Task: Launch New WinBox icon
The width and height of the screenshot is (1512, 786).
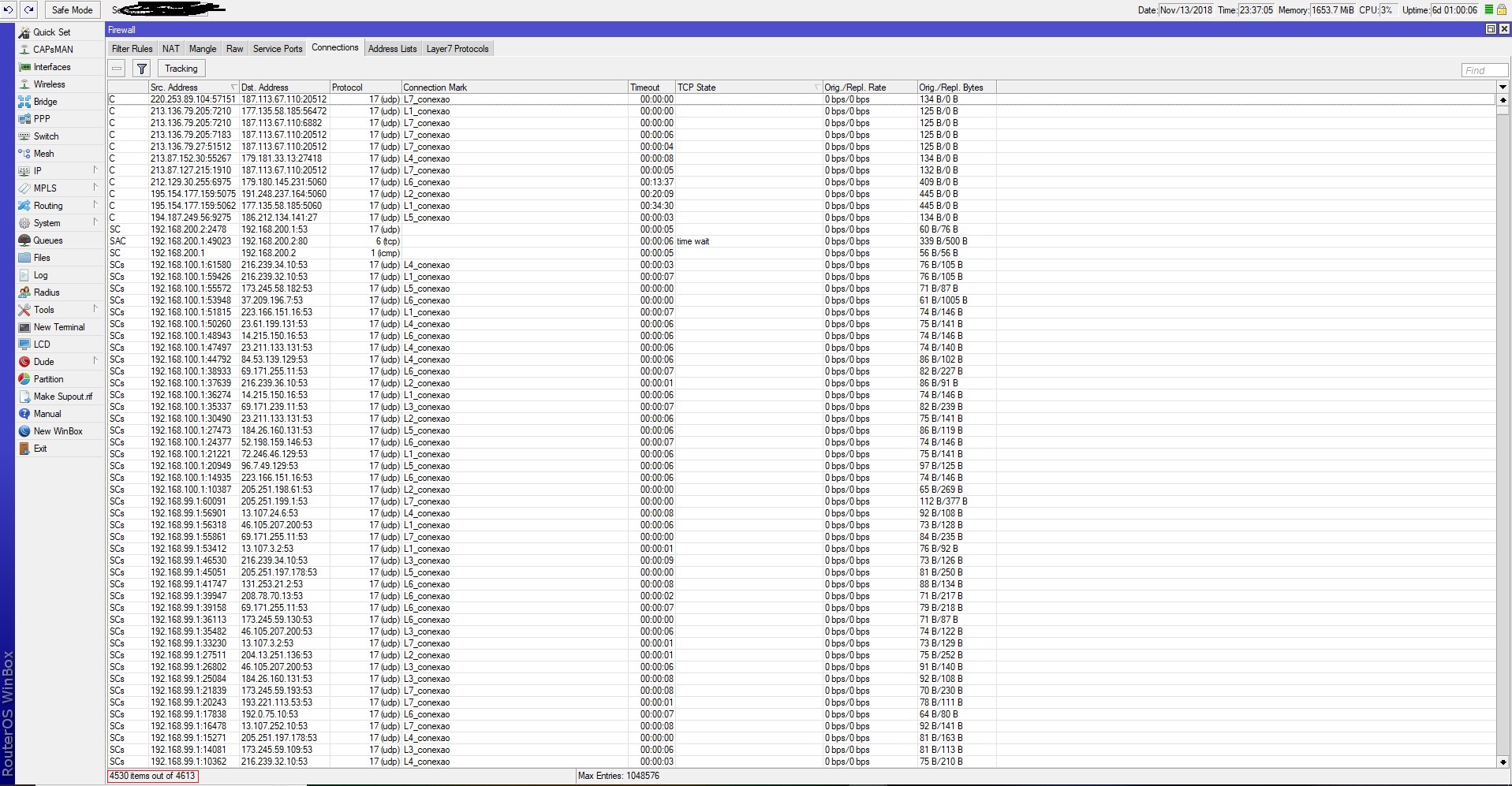Action: pos(24,431)
